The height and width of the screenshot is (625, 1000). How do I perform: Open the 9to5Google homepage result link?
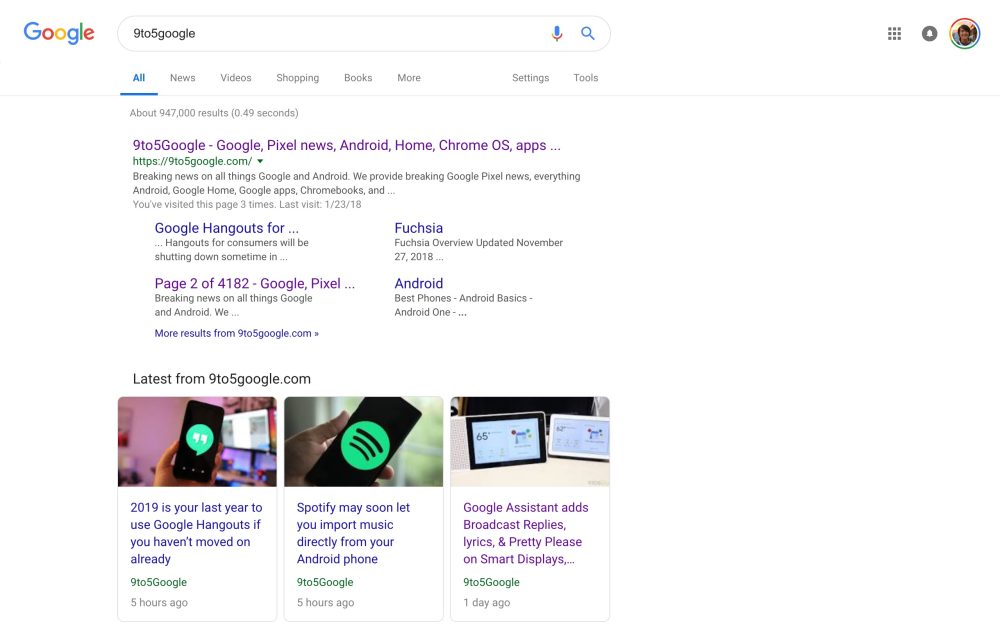tap(344, 145)
